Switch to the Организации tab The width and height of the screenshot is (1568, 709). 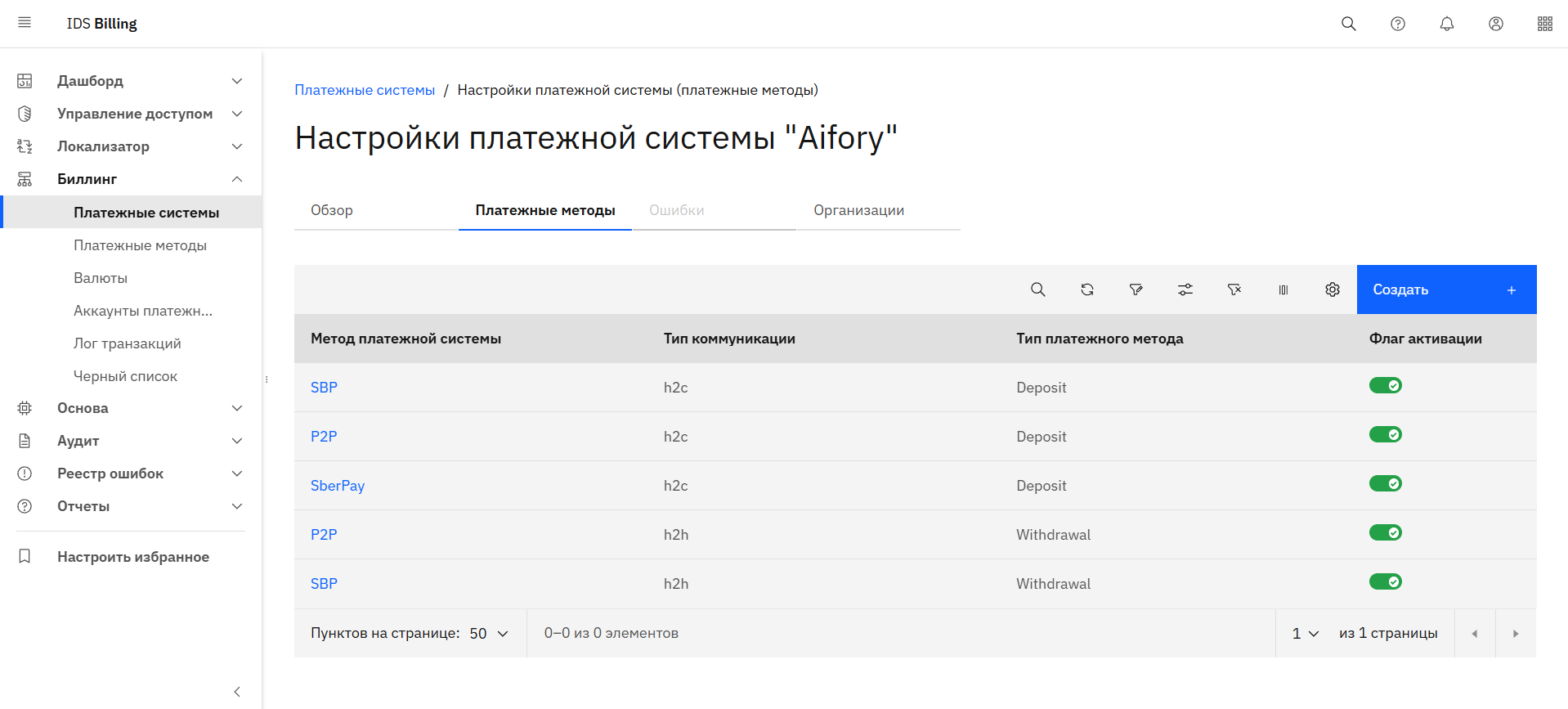(x=858, y=210)
